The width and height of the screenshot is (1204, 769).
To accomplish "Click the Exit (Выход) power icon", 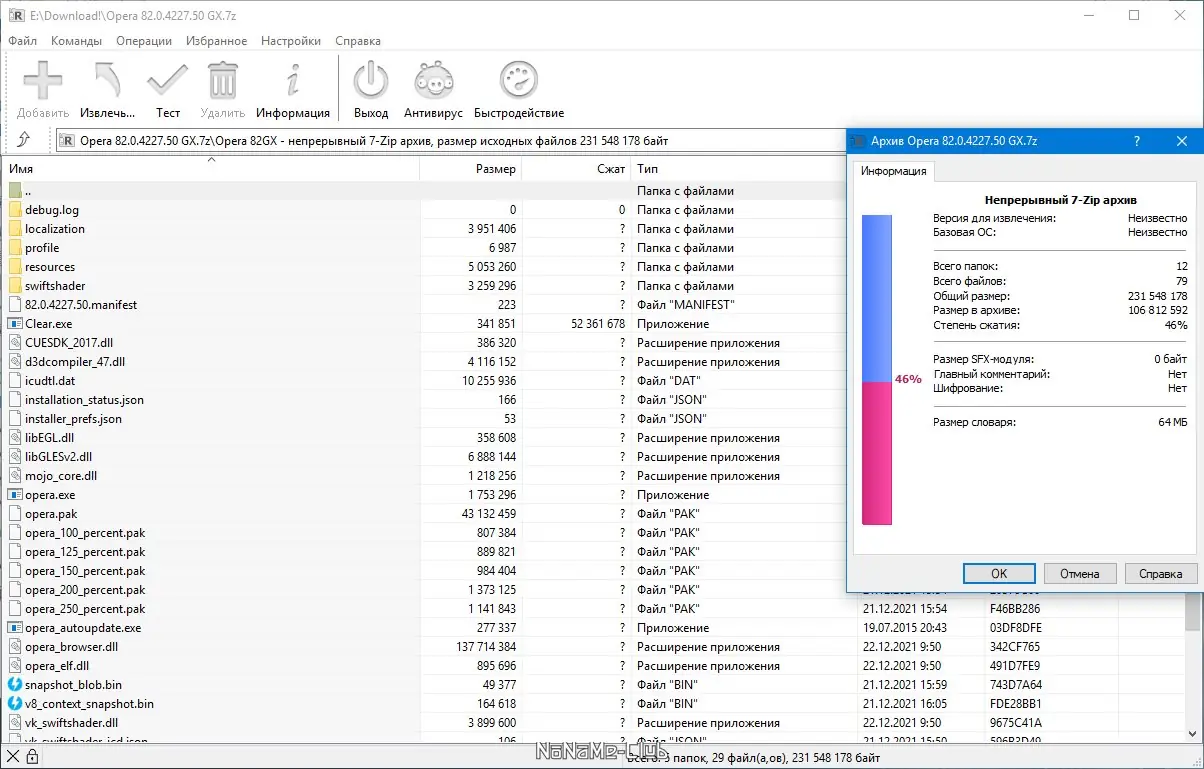I will [371, 80].
